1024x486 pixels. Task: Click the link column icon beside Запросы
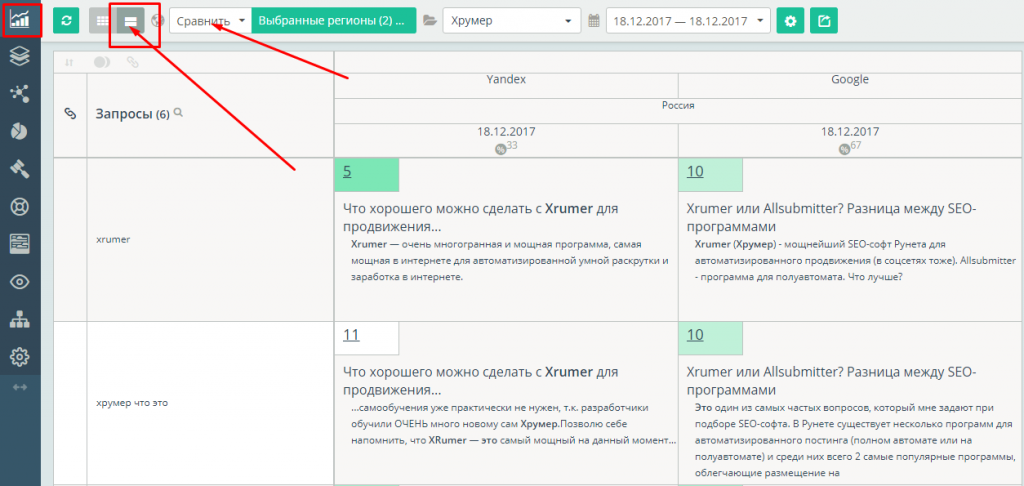[x=70, y=113]
